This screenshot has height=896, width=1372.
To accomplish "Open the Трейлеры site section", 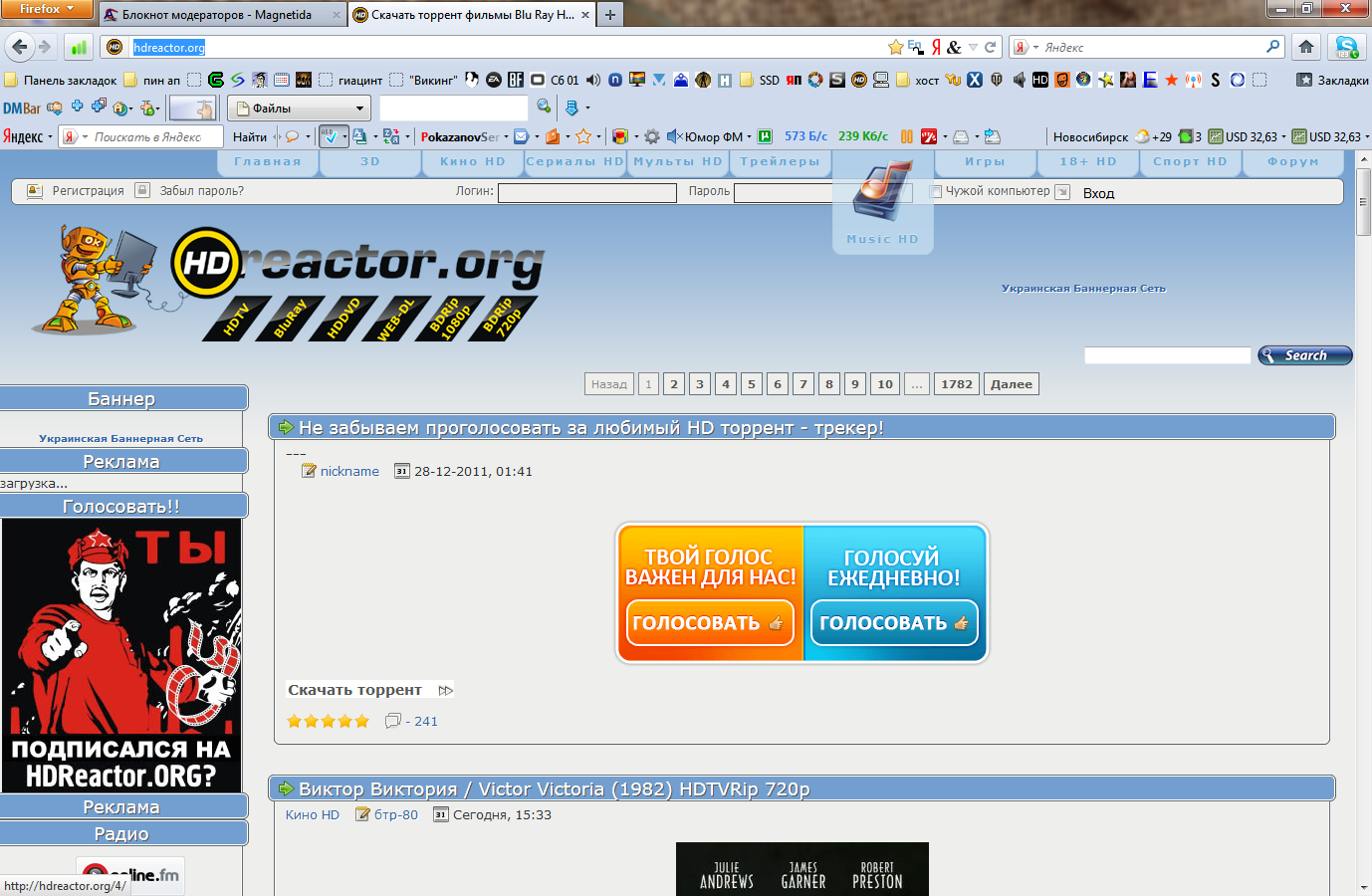I will click(781, 161).
